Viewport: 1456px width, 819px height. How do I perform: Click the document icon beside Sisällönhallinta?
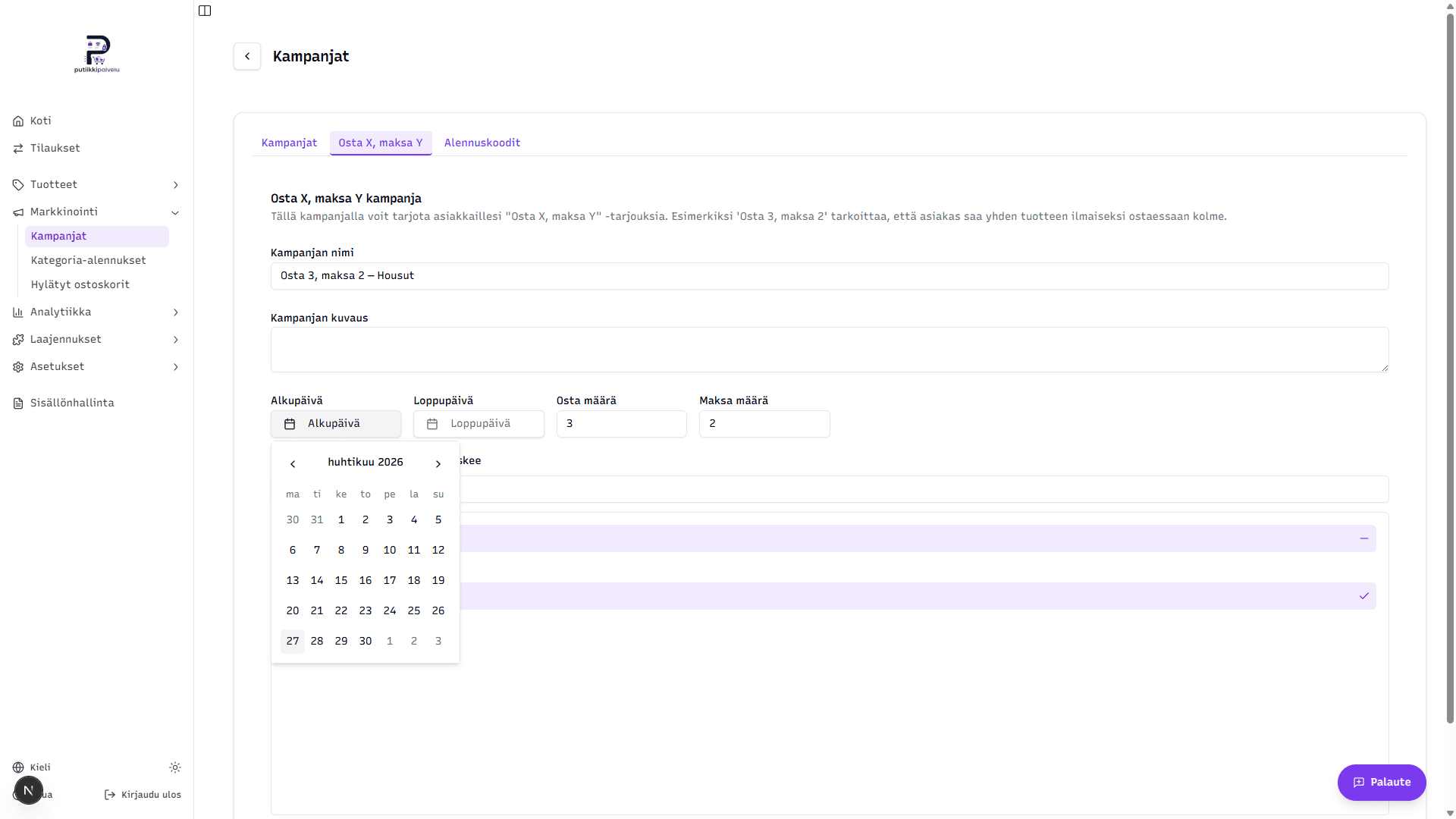tap(18, 403)
